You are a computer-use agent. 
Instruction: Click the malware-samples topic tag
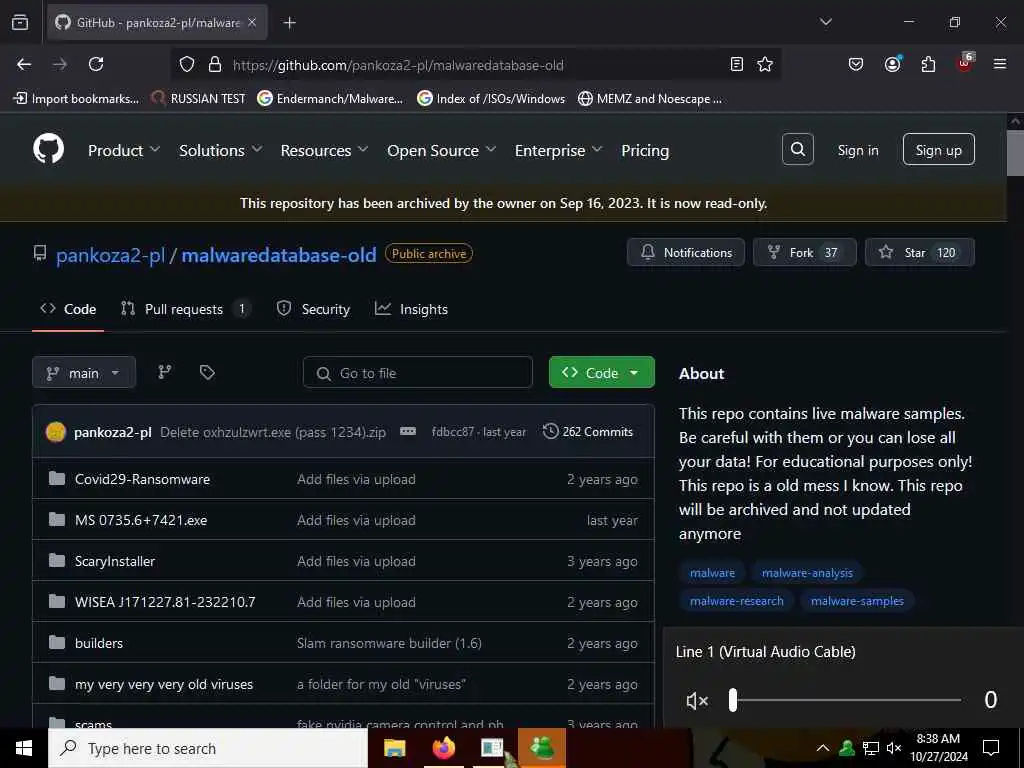(857, 601)
